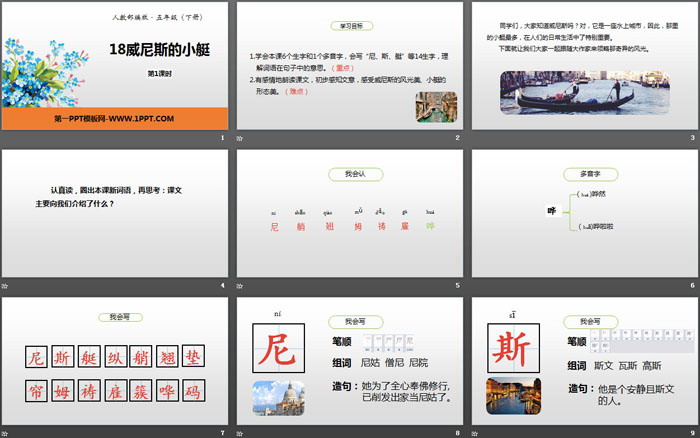
Task: Select slide 6 with 多音字 heading
Action: pyautogui.click(x=585, y=213)
